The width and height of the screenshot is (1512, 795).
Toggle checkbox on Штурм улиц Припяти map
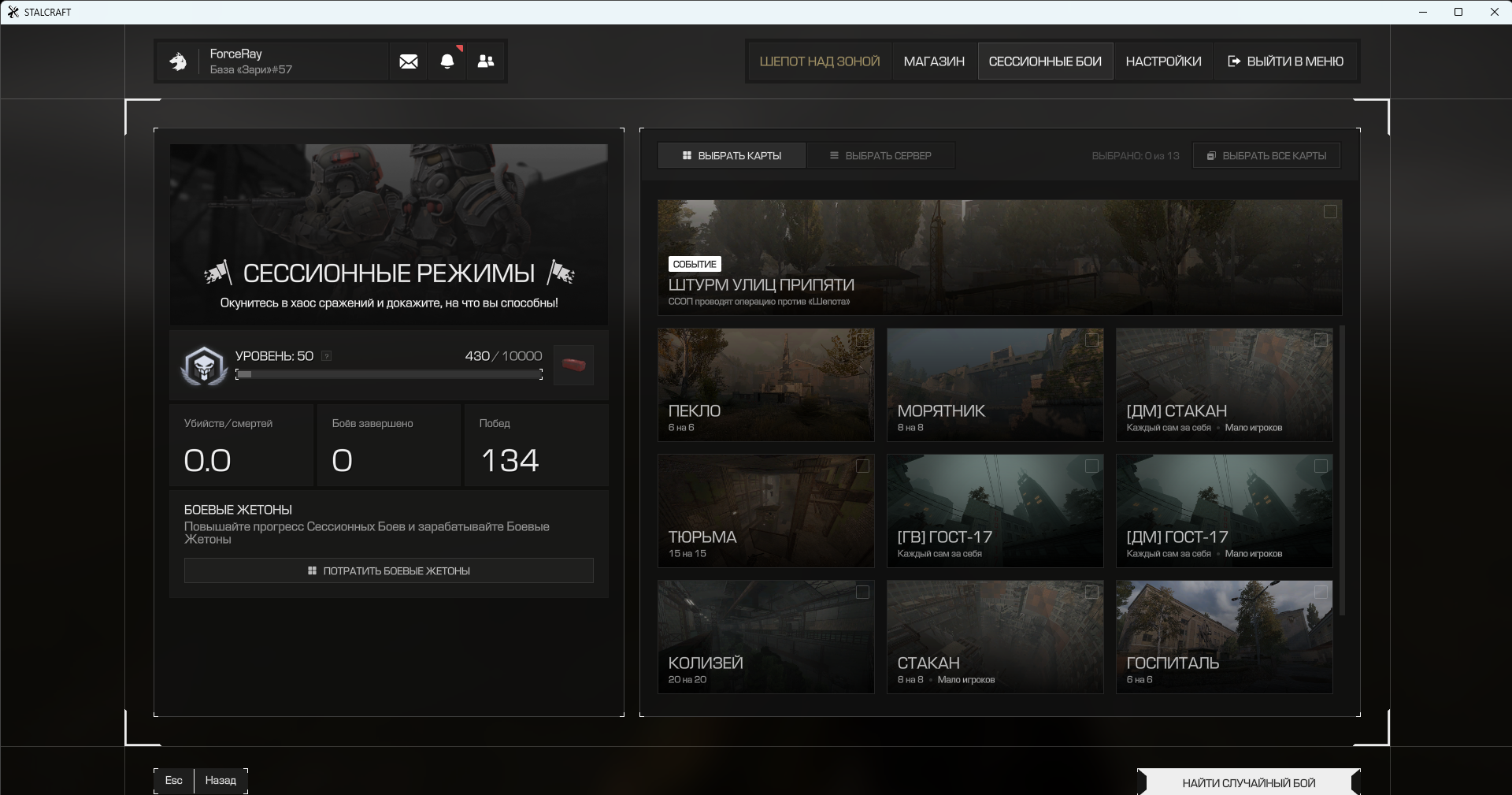click(1330, 211)
